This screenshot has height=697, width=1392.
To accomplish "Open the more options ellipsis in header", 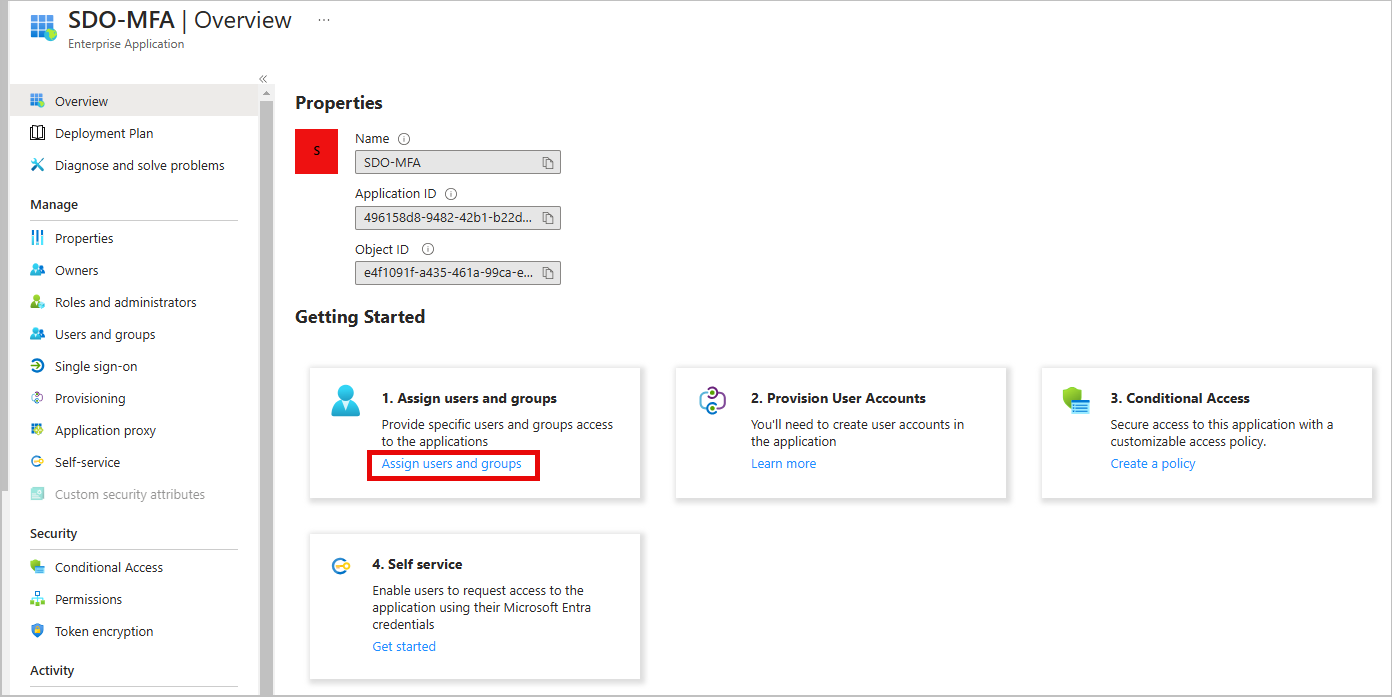I will click(324, 20).
